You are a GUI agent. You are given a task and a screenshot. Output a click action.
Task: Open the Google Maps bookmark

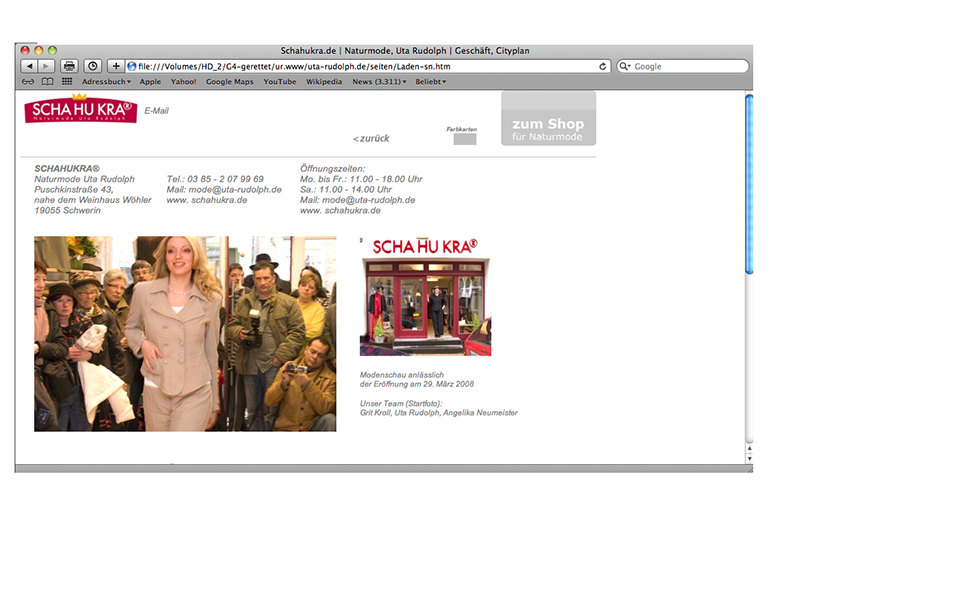tap(230, 82)
